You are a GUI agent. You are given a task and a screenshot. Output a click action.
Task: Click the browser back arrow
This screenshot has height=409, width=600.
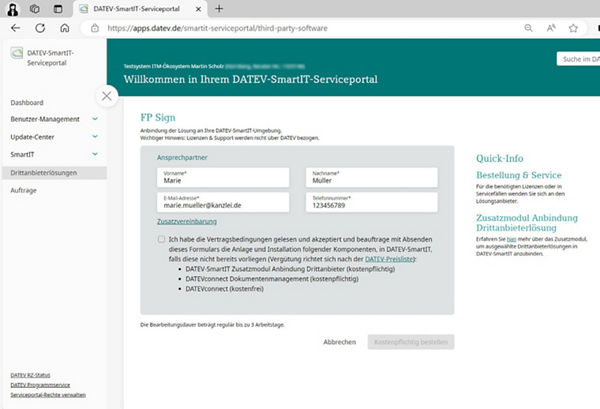(x=15, y=28)
